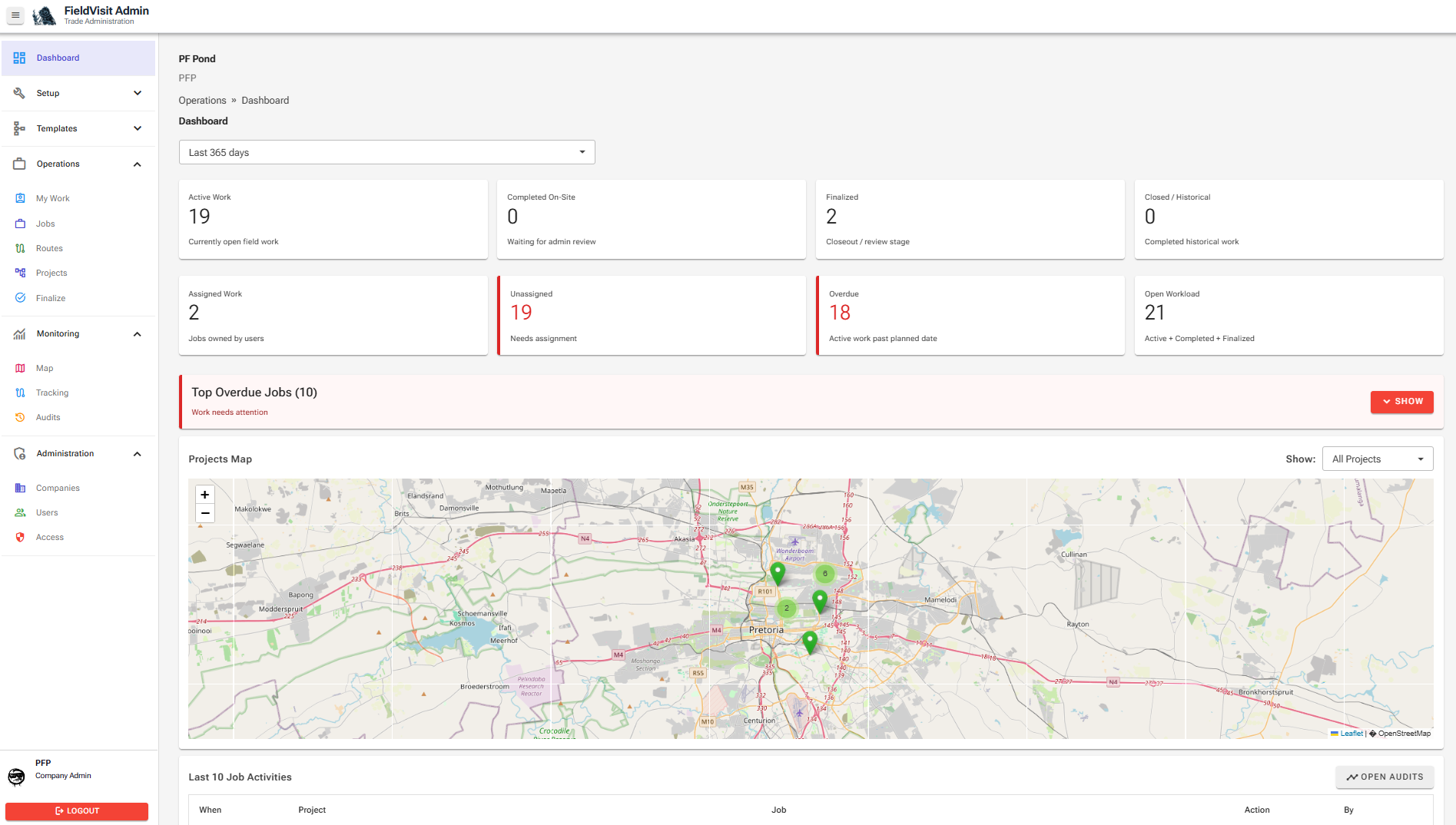Screen dimensions: 1456x825
Task: Open Companies in Administration
Action: (x=78, y=488)
